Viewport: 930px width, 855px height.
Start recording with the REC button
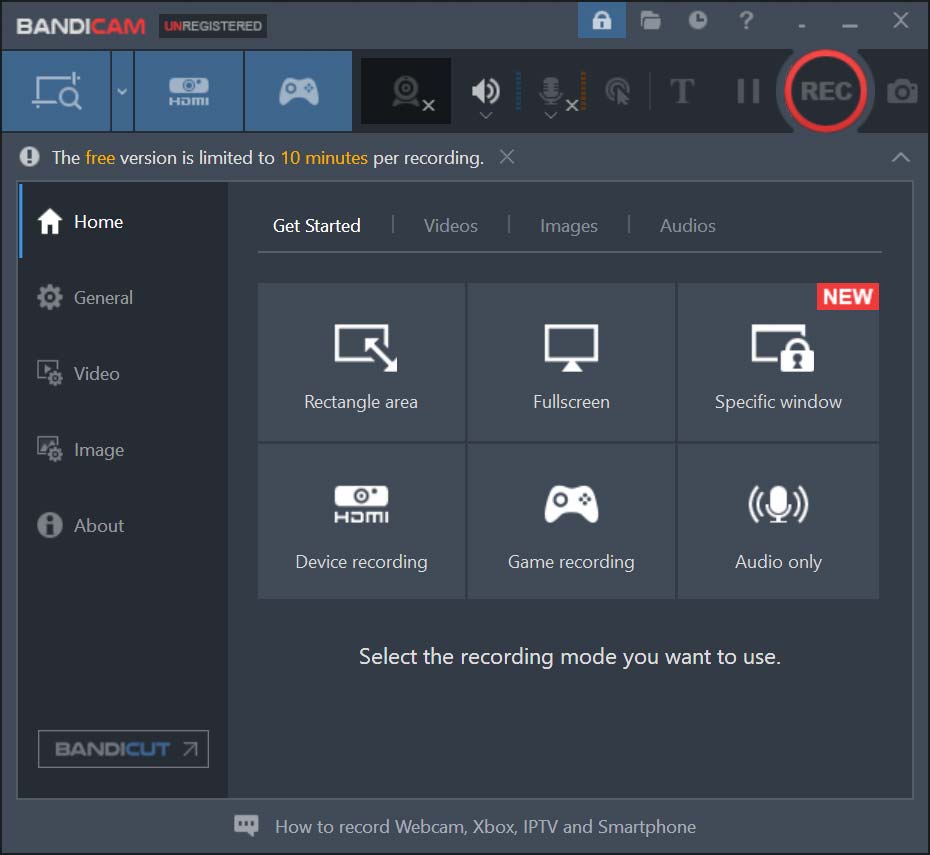(x=826, y=91)
